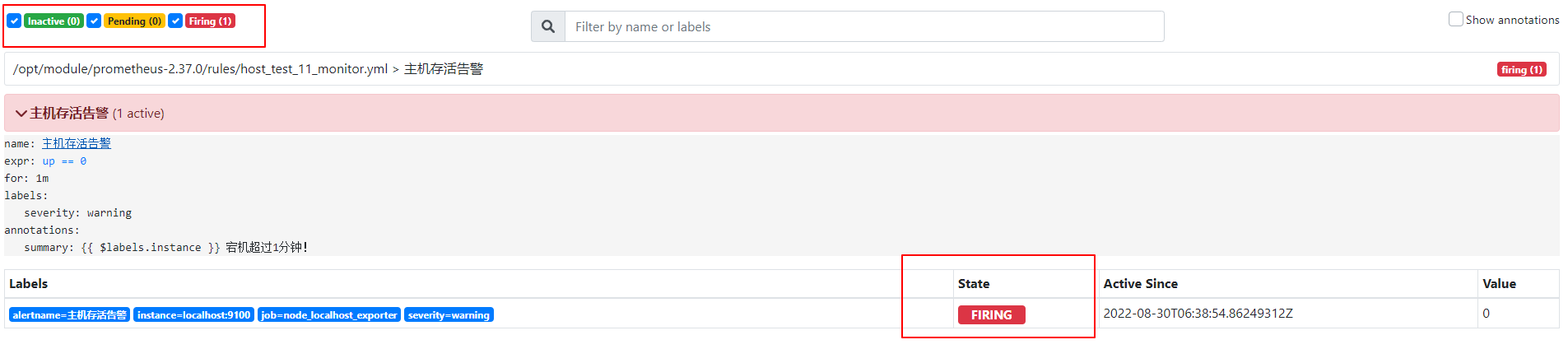Uncheck the Pending (0) filter checkbox
The width and height of the screenshot is (1568, 363).
[94, 21]
